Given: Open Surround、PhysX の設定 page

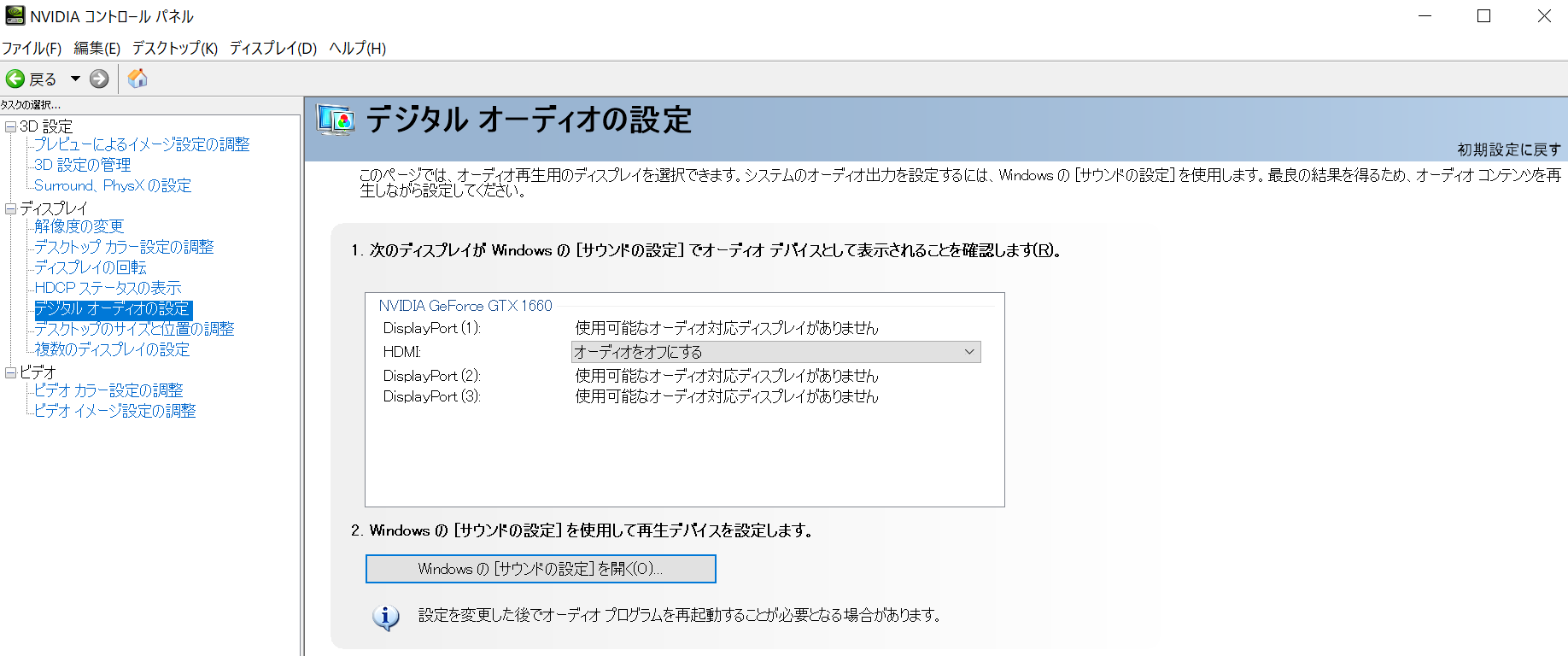Looking at the screenshot, I should [113, 185].
